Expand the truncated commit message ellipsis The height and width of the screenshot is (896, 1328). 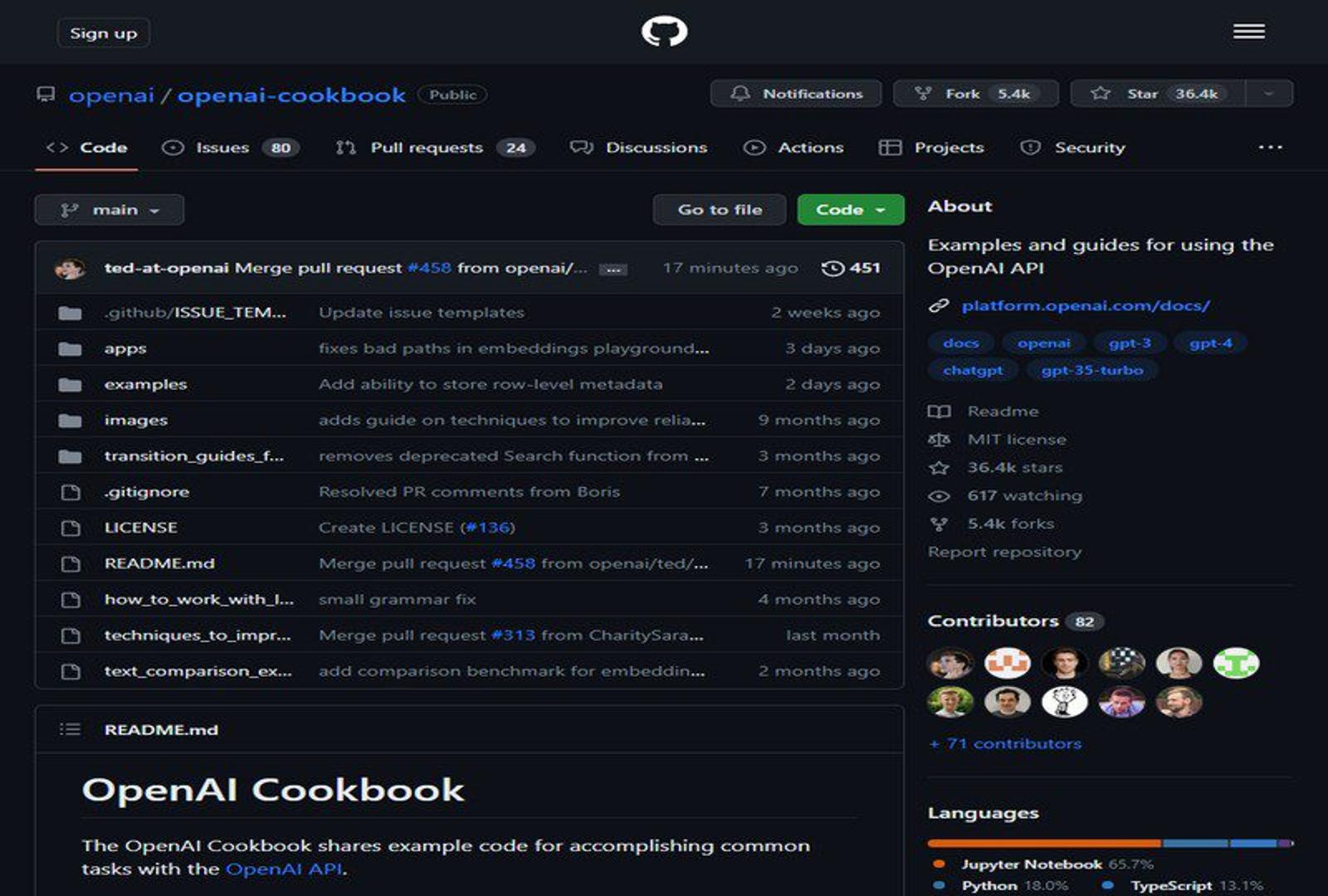[x=612, y=269]
